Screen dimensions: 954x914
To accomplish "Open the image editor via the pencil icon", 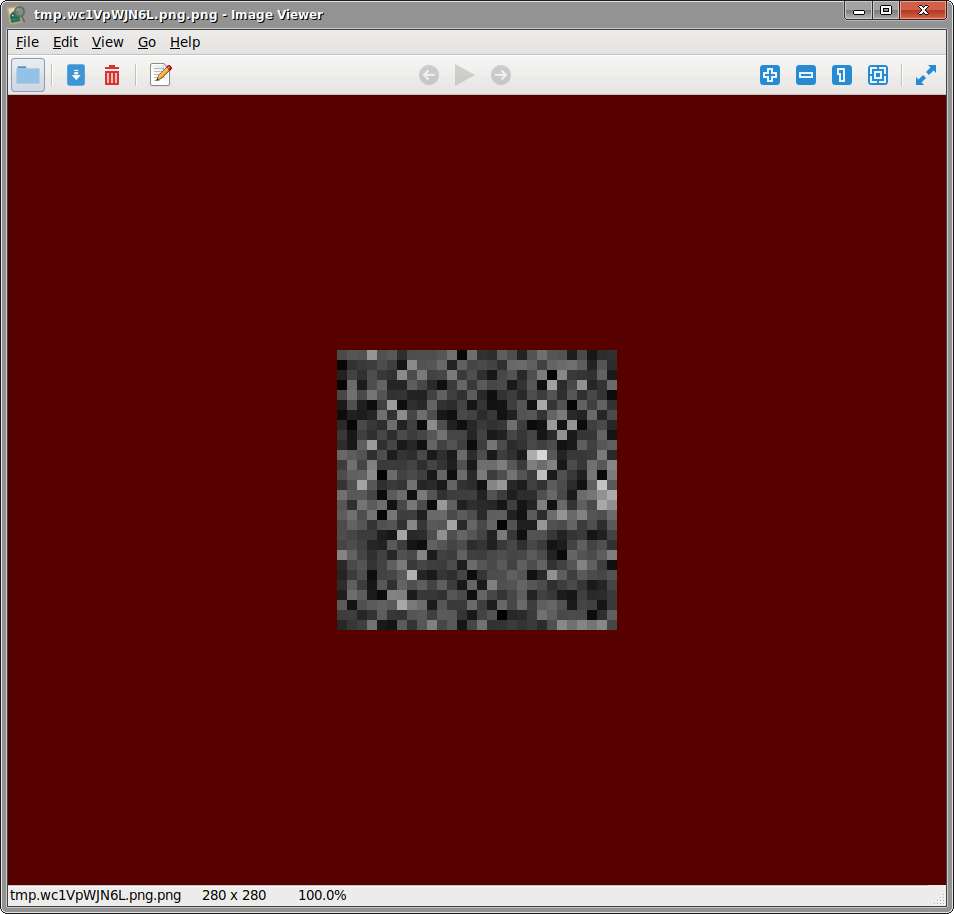I will click(x=160, y=75).
